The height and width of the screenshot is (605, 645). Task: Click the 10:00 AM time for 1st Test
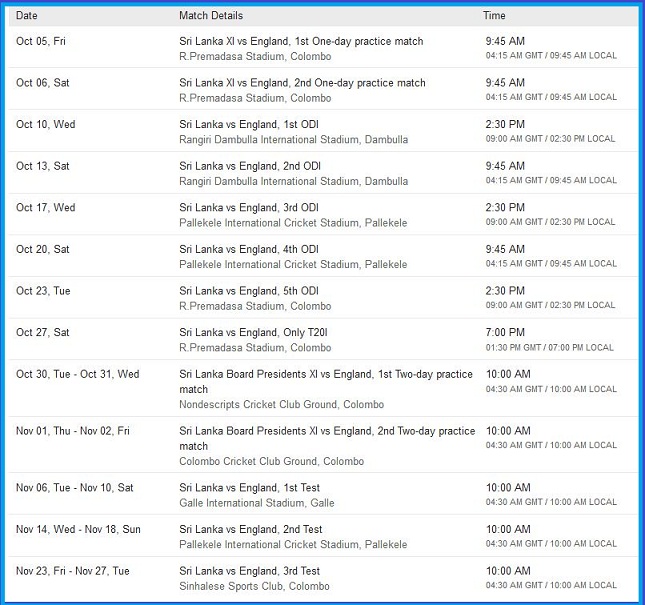point(508,487)
